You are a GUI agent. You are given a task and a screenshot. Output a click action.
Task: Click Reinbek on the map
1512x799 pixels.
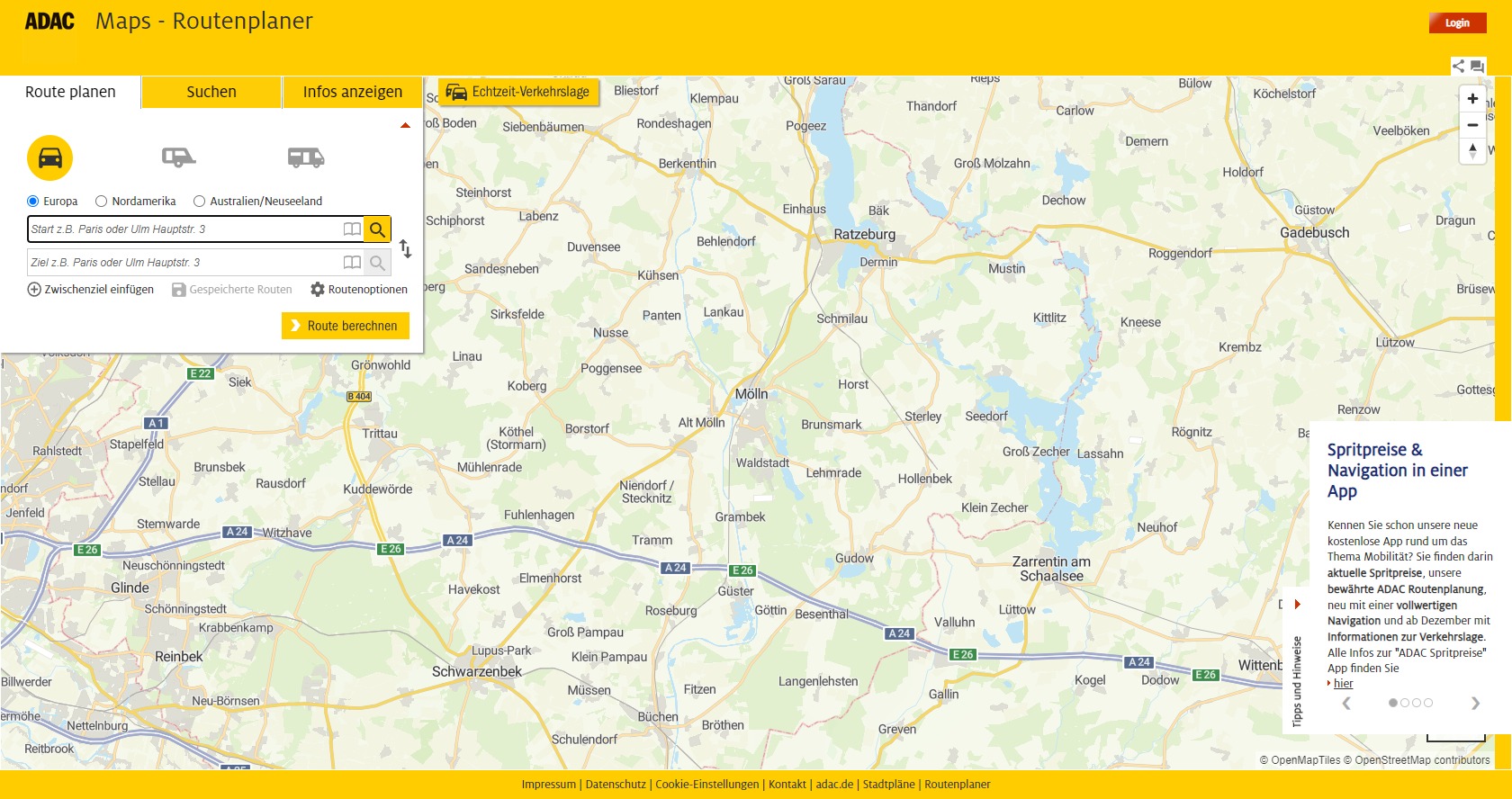coord(179,657)
